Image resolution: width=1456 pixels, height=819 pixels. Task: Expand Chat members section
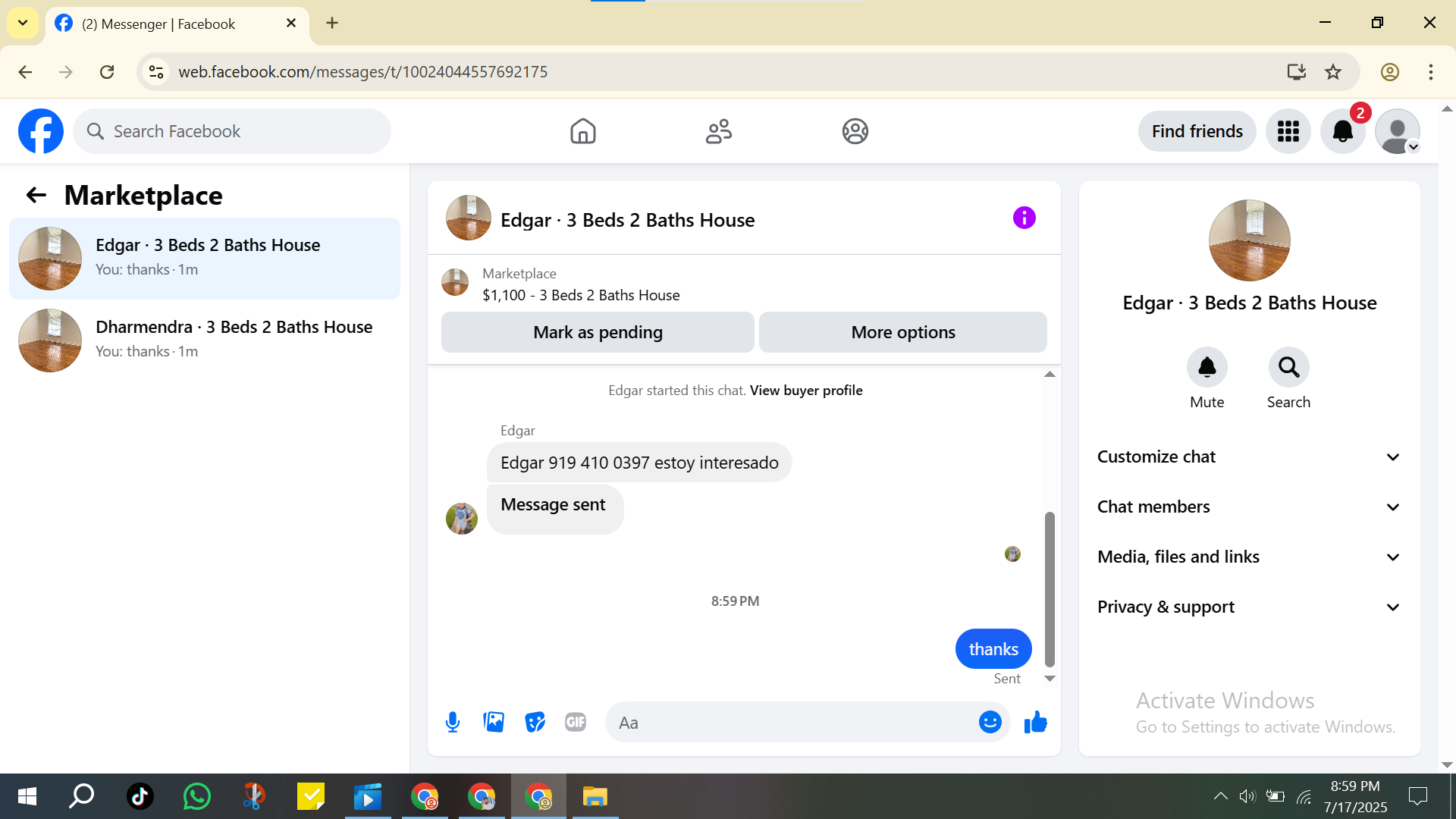coord(1249,507)
